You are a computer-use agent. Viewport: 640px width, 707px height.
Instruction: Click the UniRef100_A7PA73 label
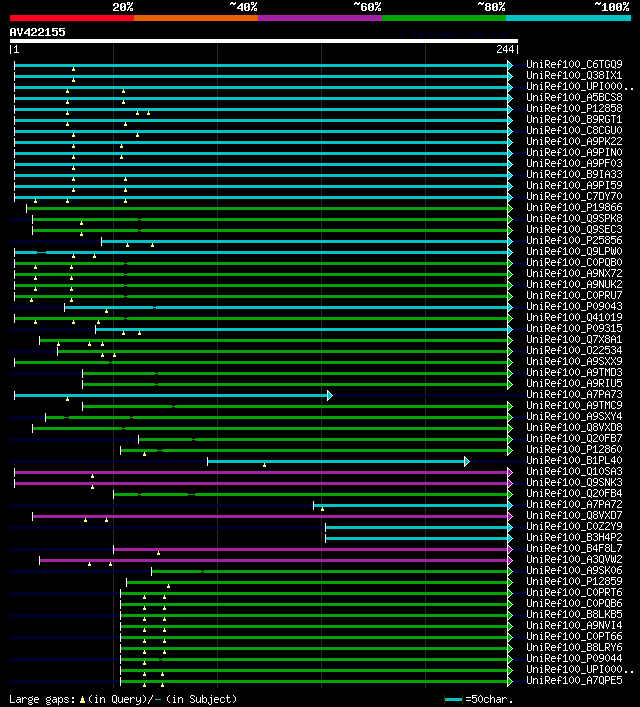(x=574, y=395)
